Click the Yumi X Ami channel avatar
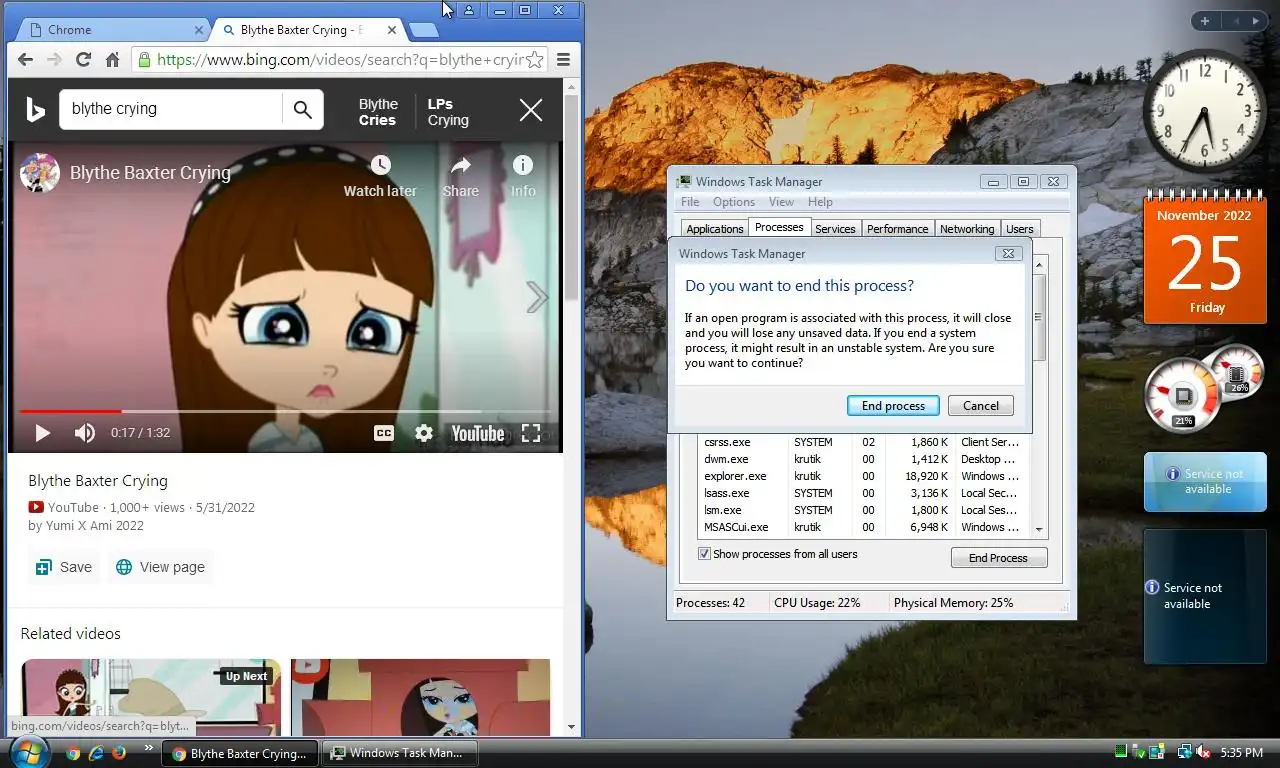Image resolution: width=1280 pixels, height=768 pixels. click(x=40, y=173)
